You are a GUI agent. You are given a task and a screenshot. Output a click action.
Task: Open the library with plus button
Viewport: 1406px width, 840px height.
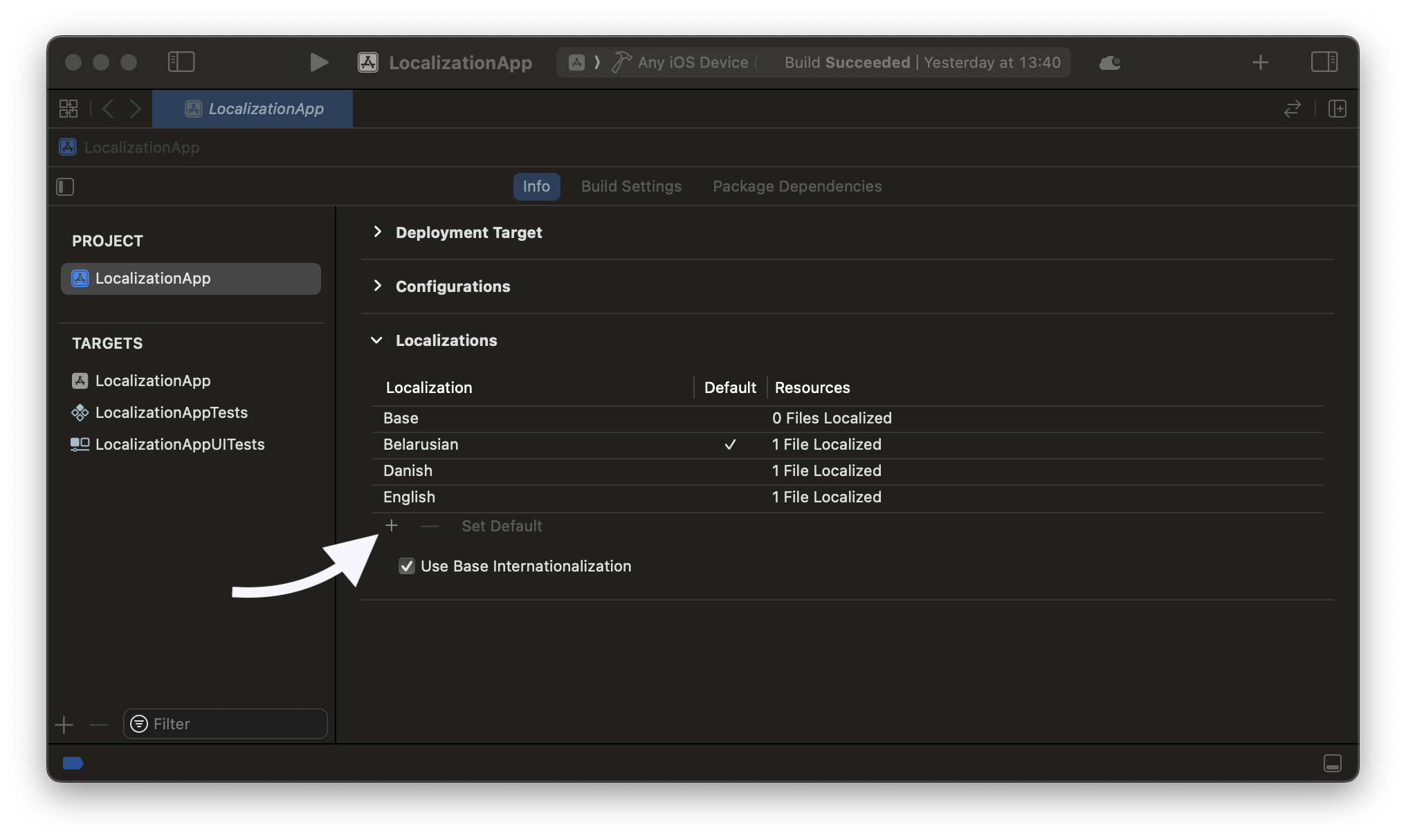coord(1261,62)
